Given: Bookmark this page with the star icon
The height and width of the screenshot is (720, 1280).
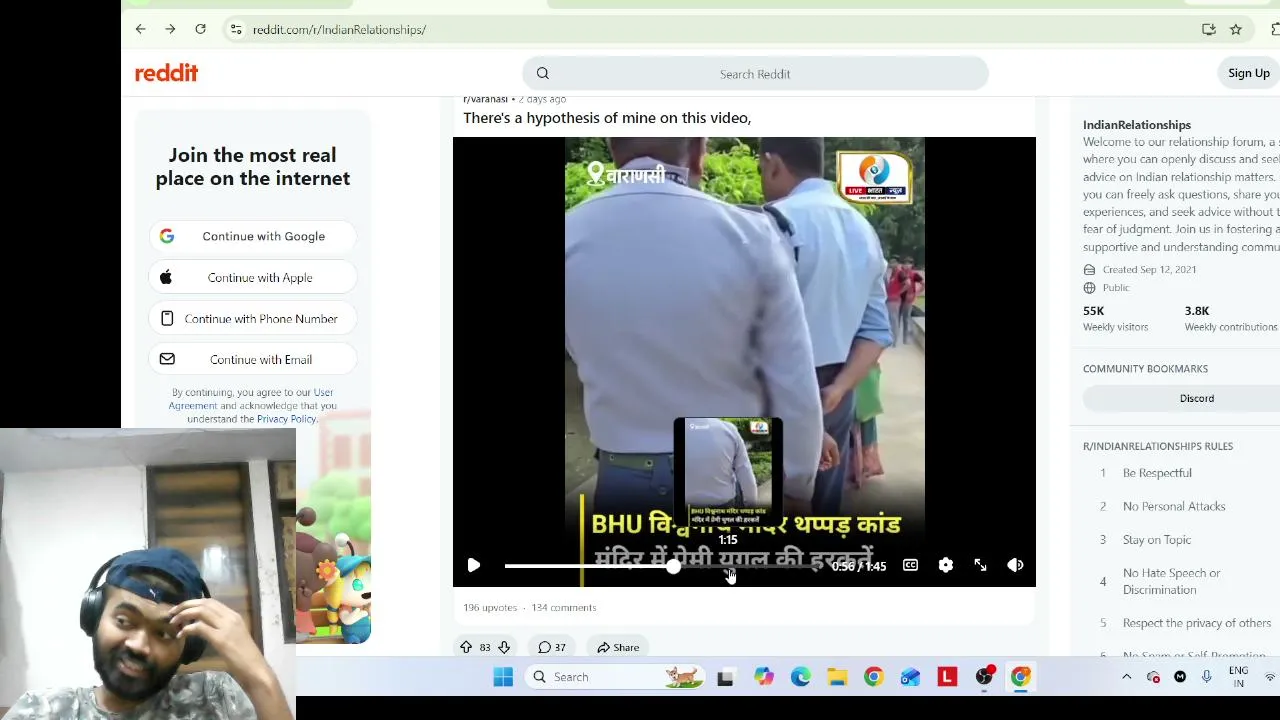Looking at the screenshot, I should 1236,30.
